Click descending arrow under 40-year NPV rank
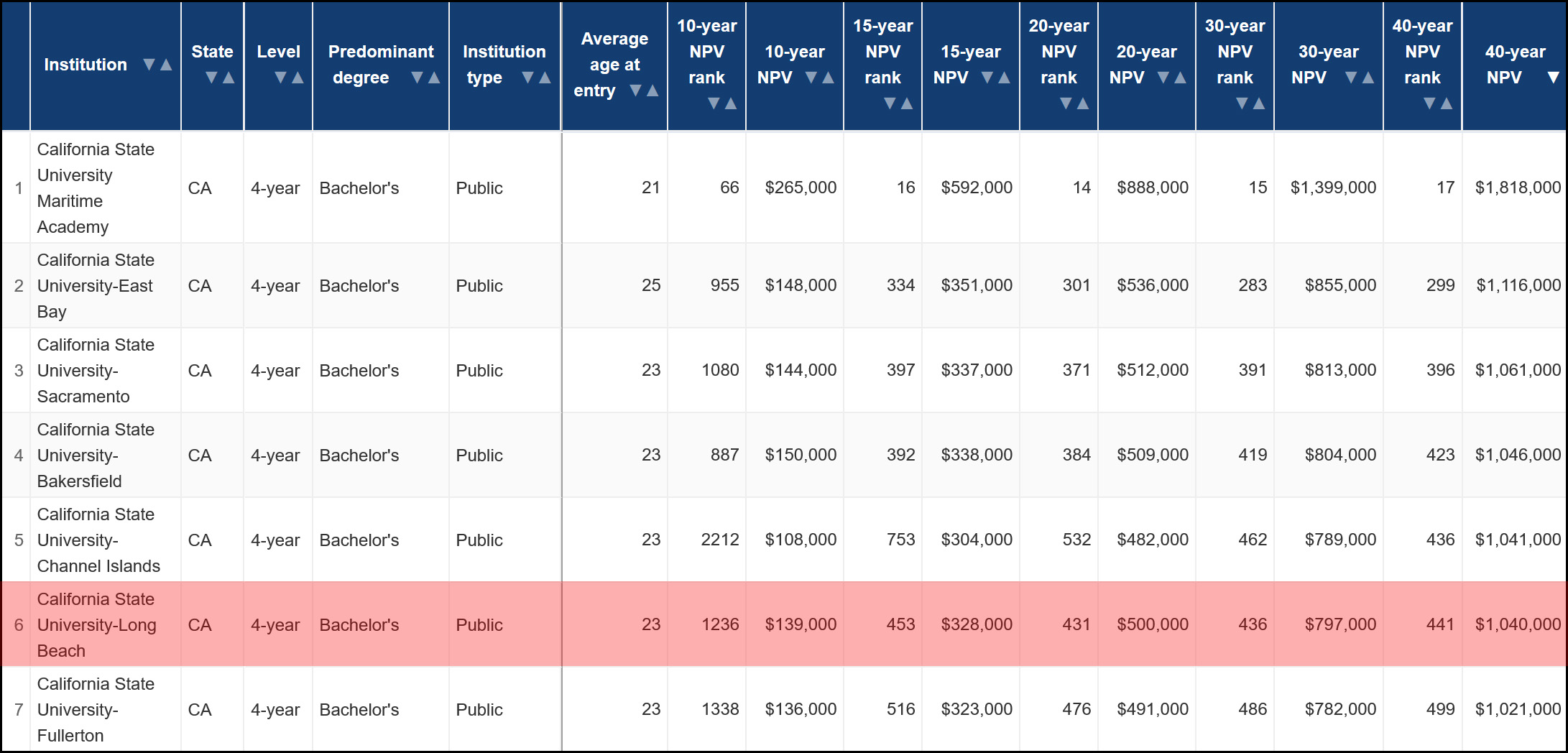1568x753 pixels. point(1429,103)
